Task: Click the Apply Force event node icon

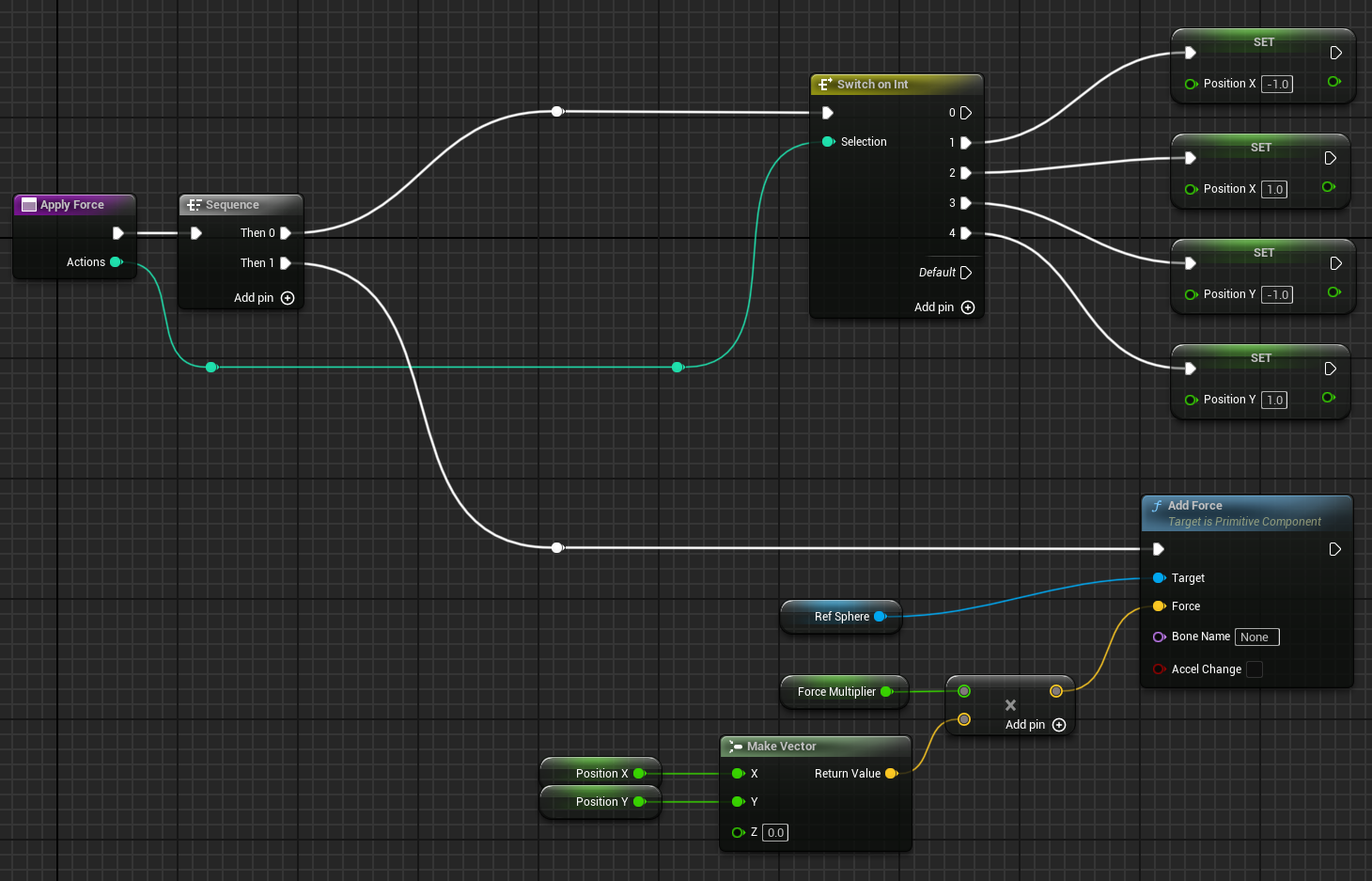Action: 29,205
